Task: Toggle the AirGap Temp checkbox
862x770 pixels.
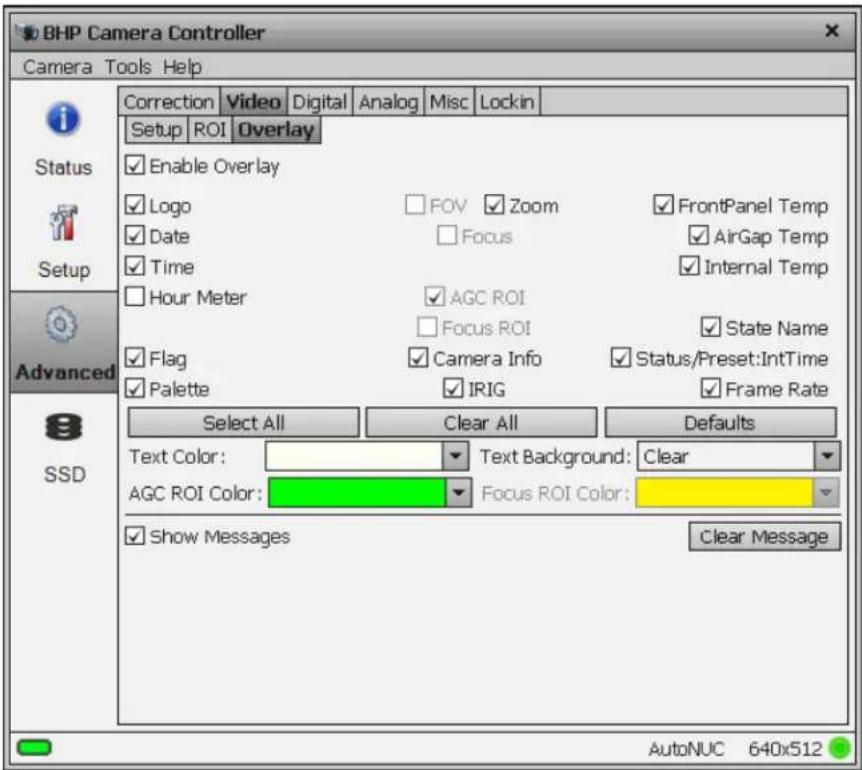Action: (x=698, y=235)
